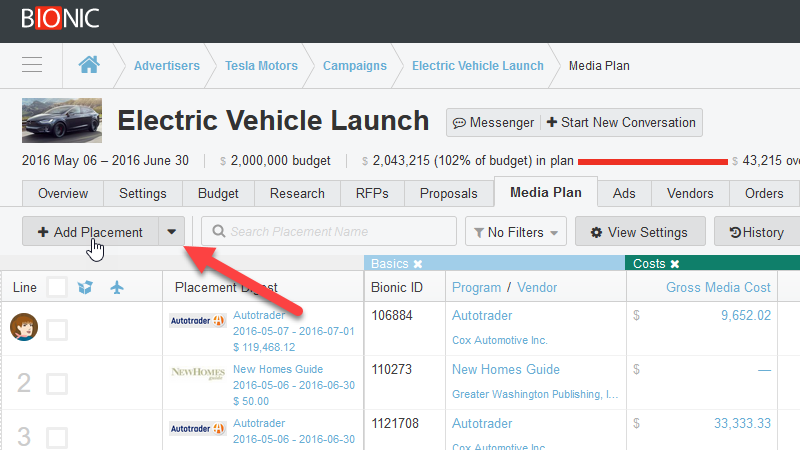800x450 pixels.
Task: Open the Settings tab
Action: pyautogui.click(x=143, y=193)
